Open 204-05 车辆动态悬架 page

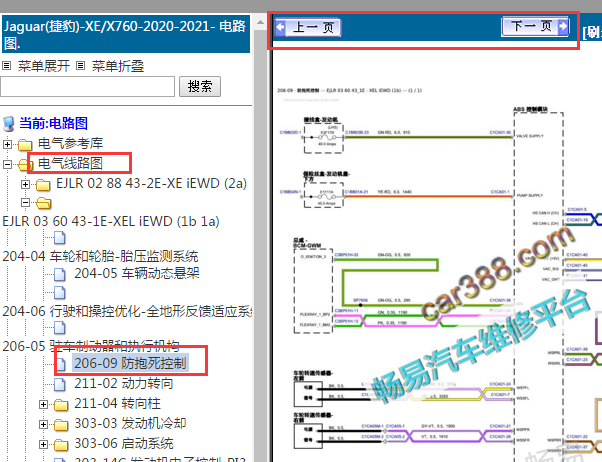(x=137, y=273)
